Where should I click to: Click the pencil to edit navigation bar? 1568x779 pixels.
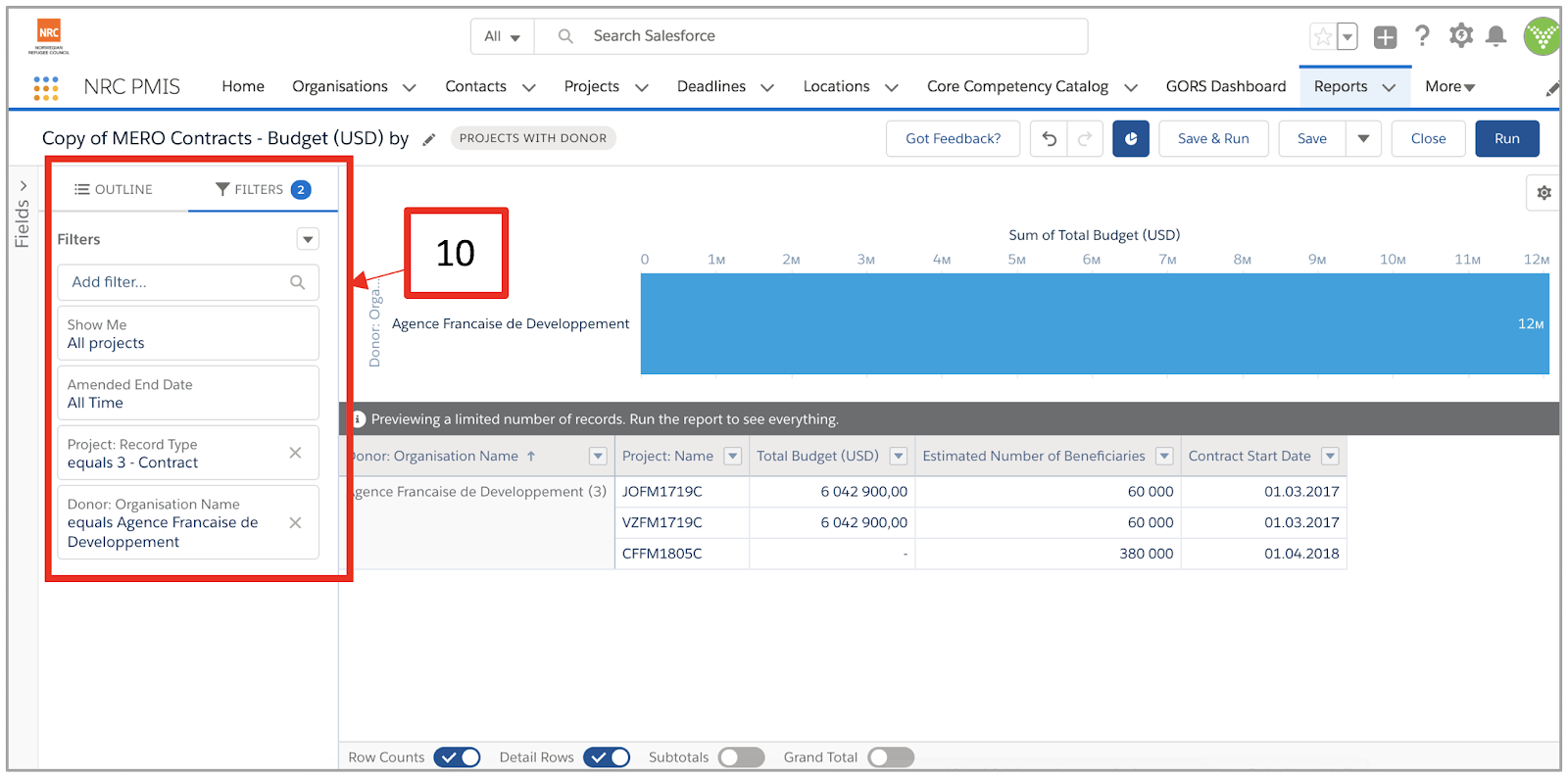1552,89
